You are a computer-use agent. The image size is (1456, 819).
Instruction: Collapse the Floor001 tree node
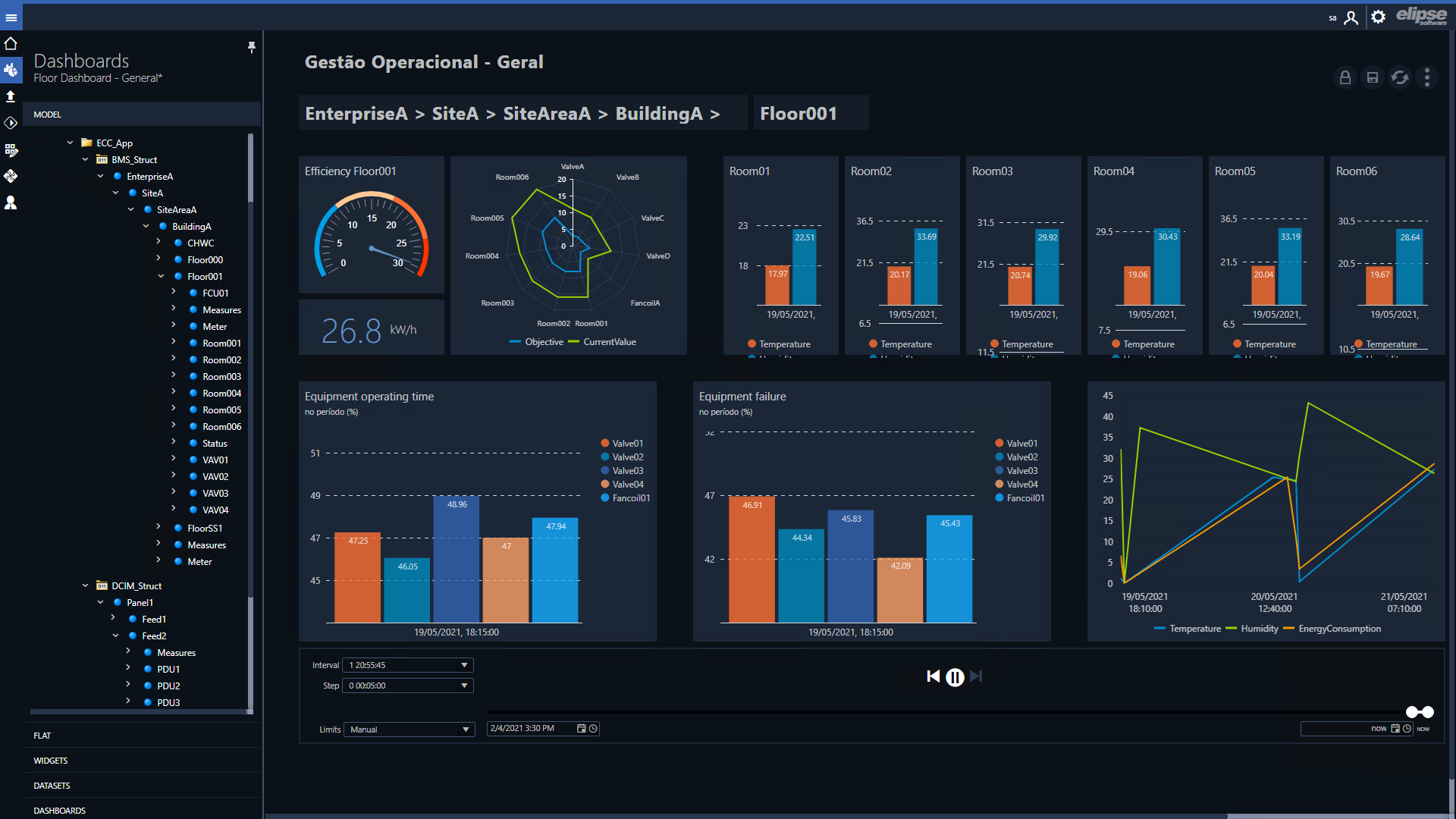(x=161, y=276)
